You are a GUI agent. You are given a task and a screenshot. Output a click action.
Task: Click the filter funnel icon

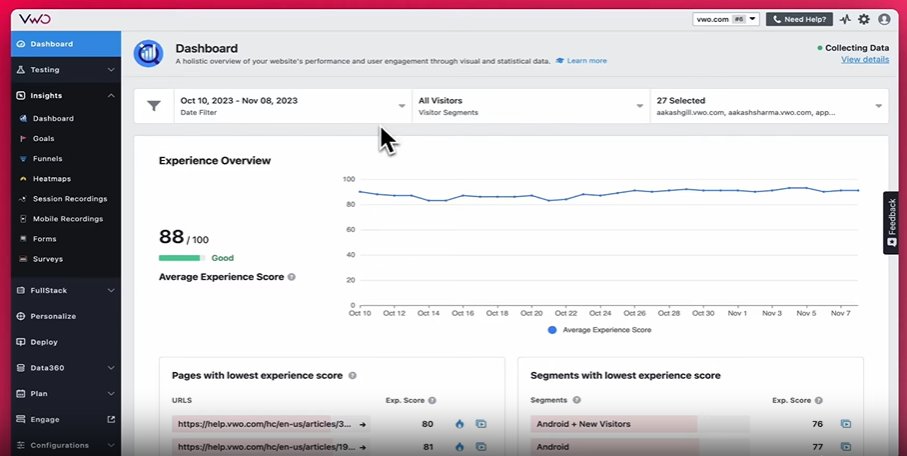(154, 106)
